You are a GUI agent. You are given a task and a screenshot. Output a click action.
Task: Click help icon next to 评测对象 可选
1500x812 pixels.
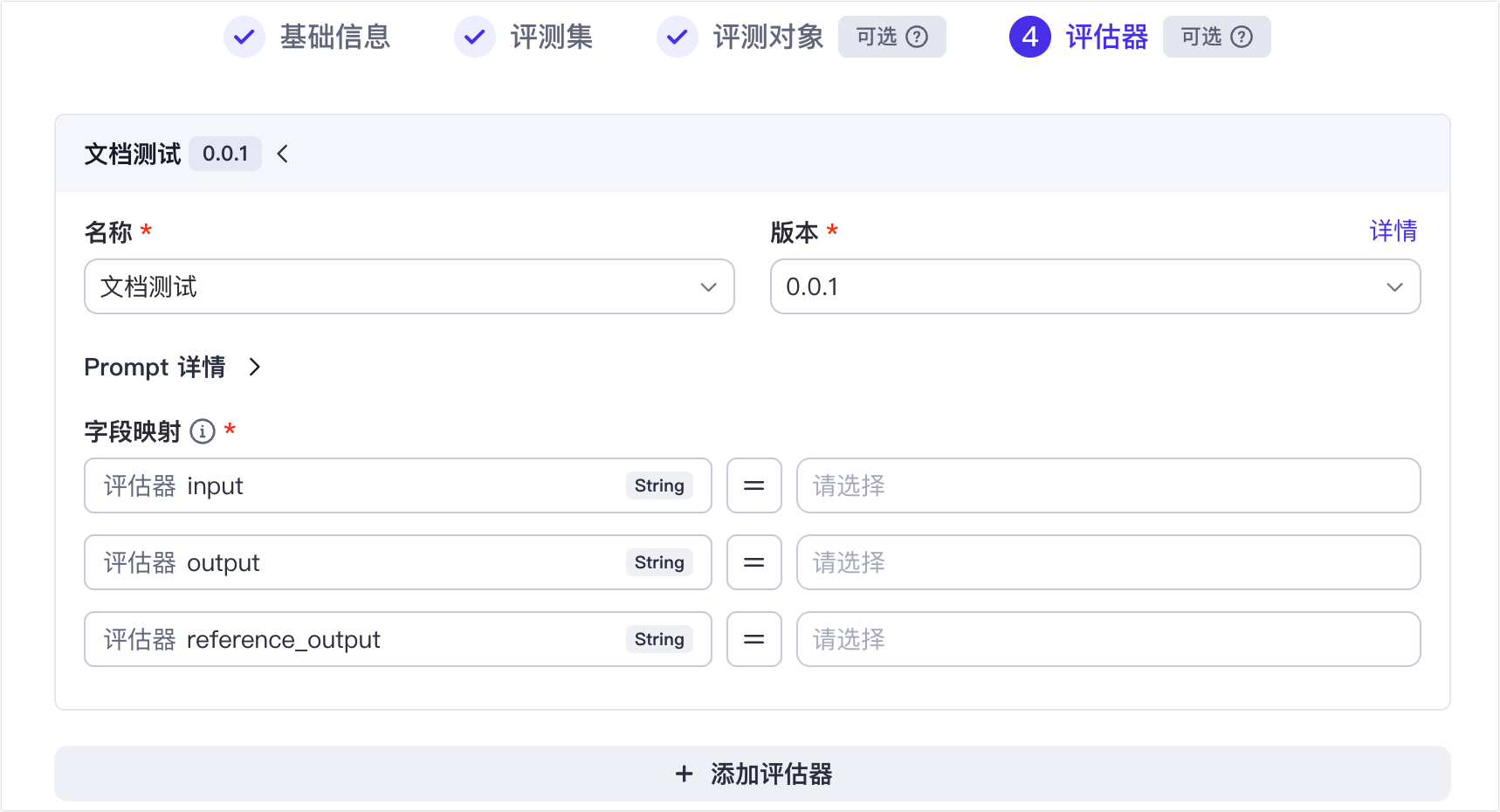pos(917,37)
